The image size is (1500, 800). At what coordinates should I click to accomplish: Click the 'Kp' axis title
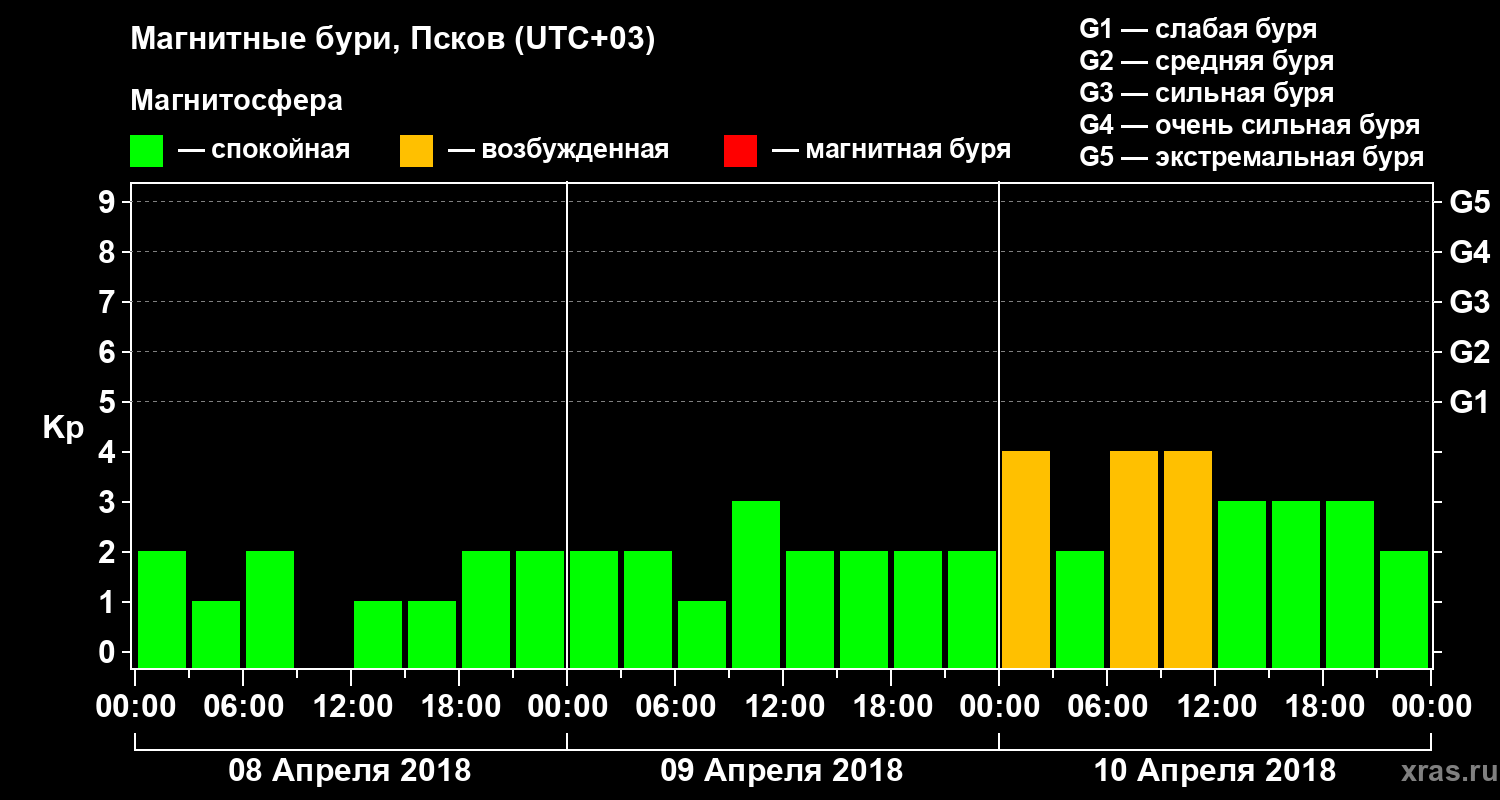pyautogui.click(x=63, y=427)
